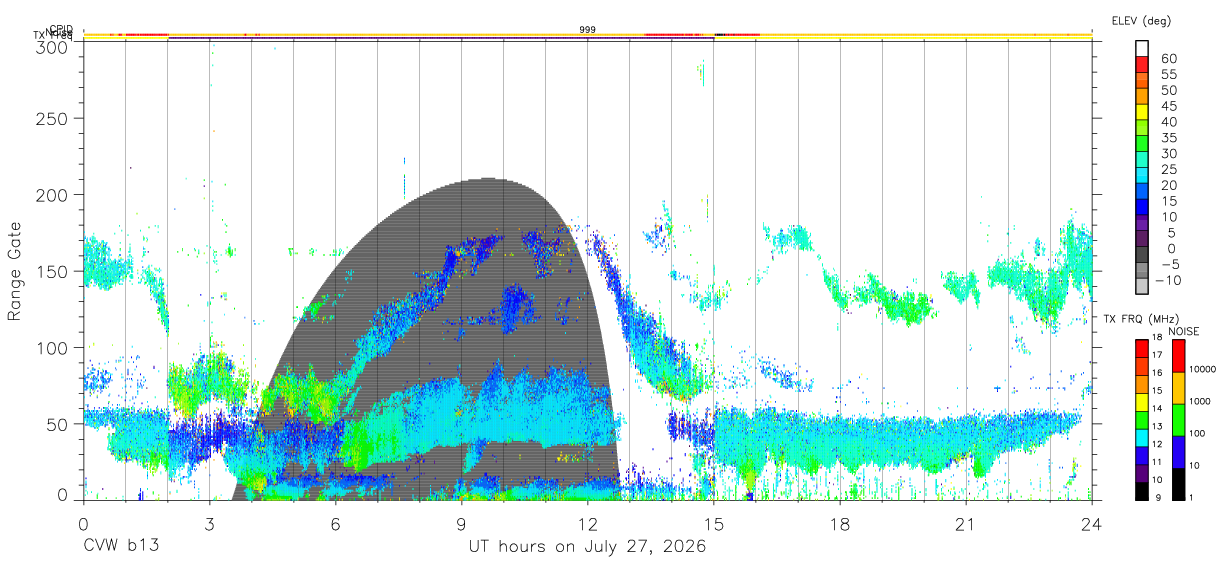Viewport: 1228px width, 567px height.
Task: Click the "300" tick on the Range Gate axis
Action: click(51, 47)
